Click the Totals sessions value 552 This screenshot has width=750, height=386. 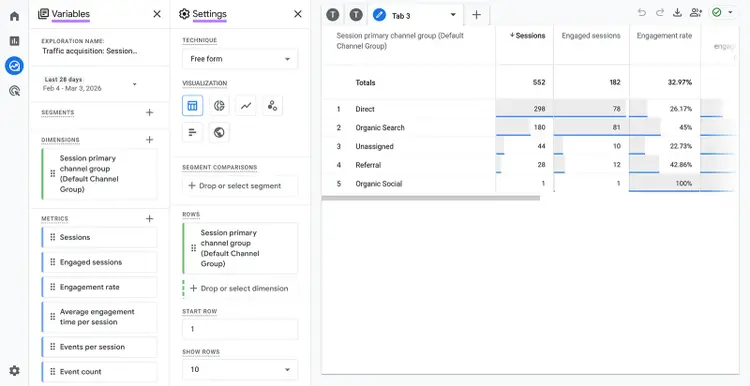click(539, 82)
